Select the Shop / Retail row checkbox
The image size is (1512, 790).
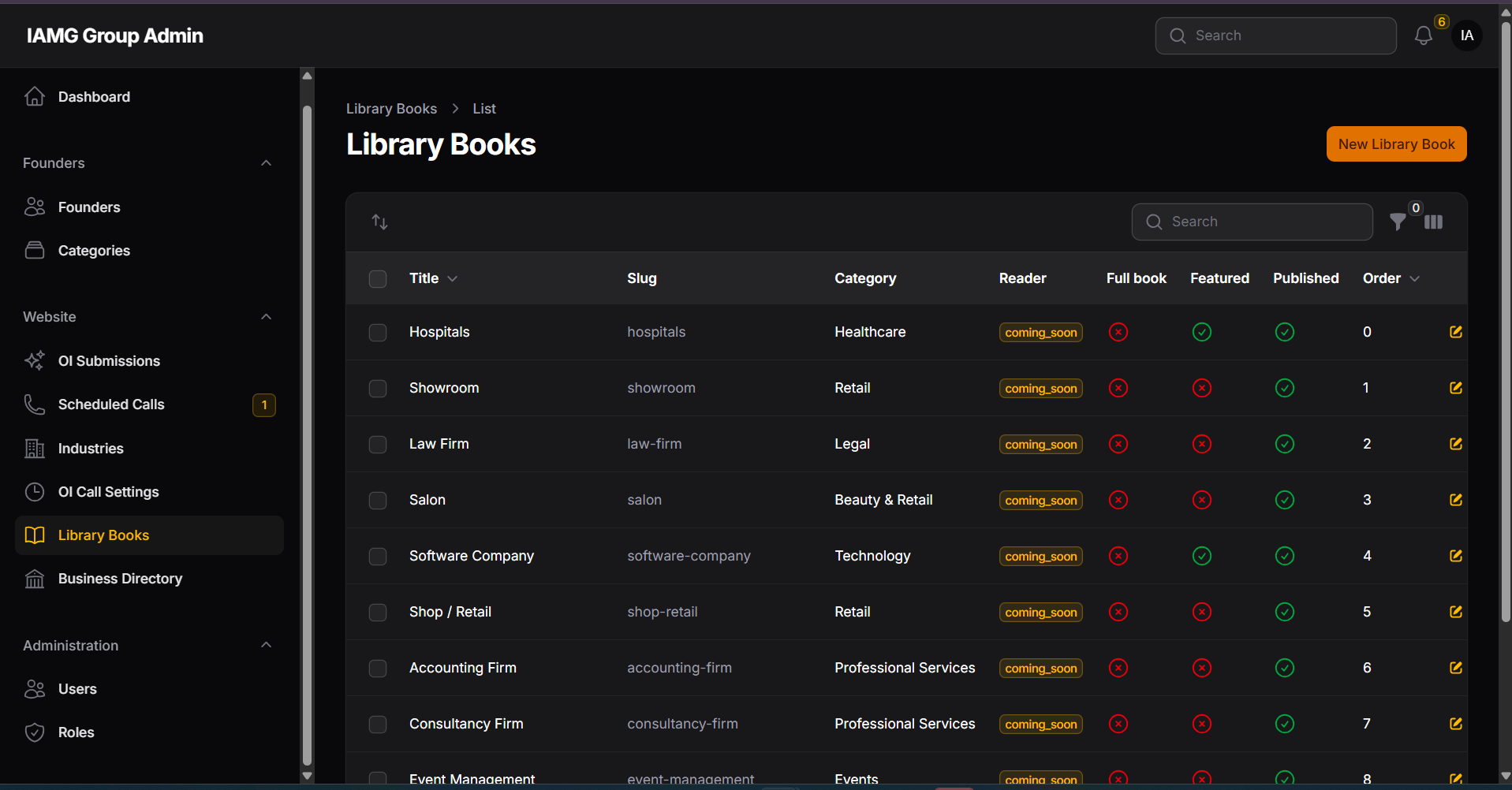[378, 613]
